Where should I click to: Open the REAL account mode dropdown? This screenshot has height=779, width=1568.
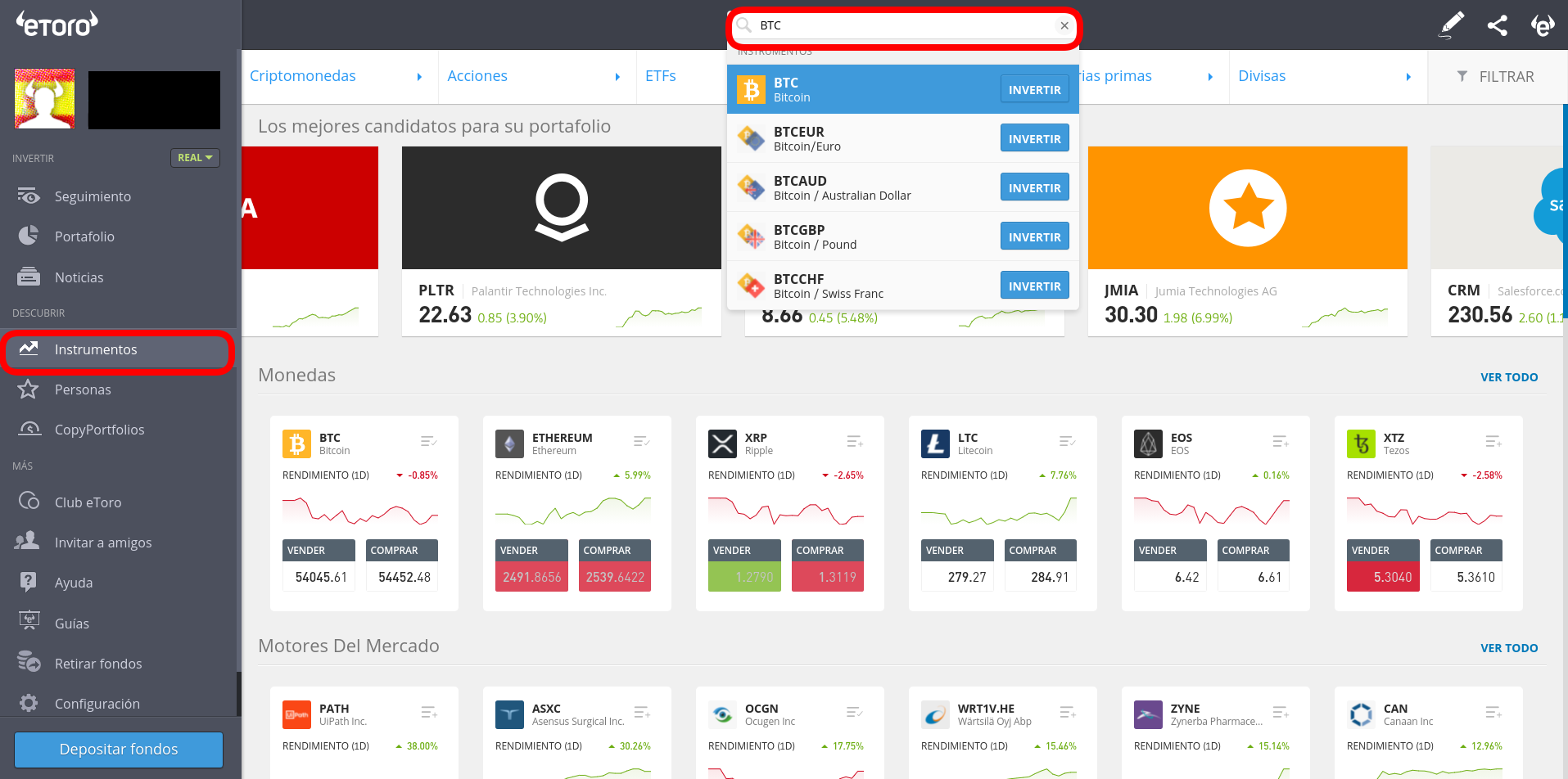195,158
